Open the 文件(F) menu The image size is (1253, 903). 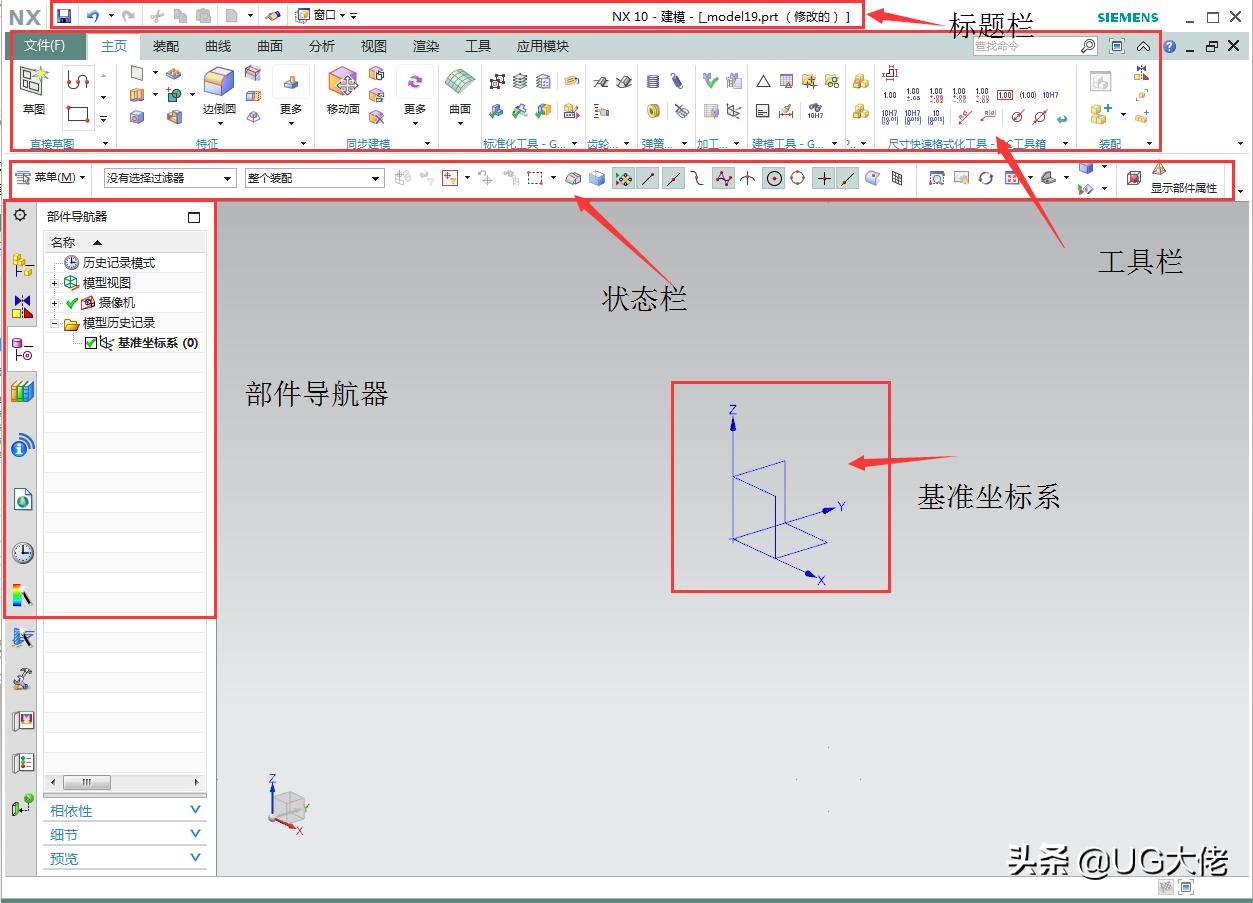(x=47, y=45)
